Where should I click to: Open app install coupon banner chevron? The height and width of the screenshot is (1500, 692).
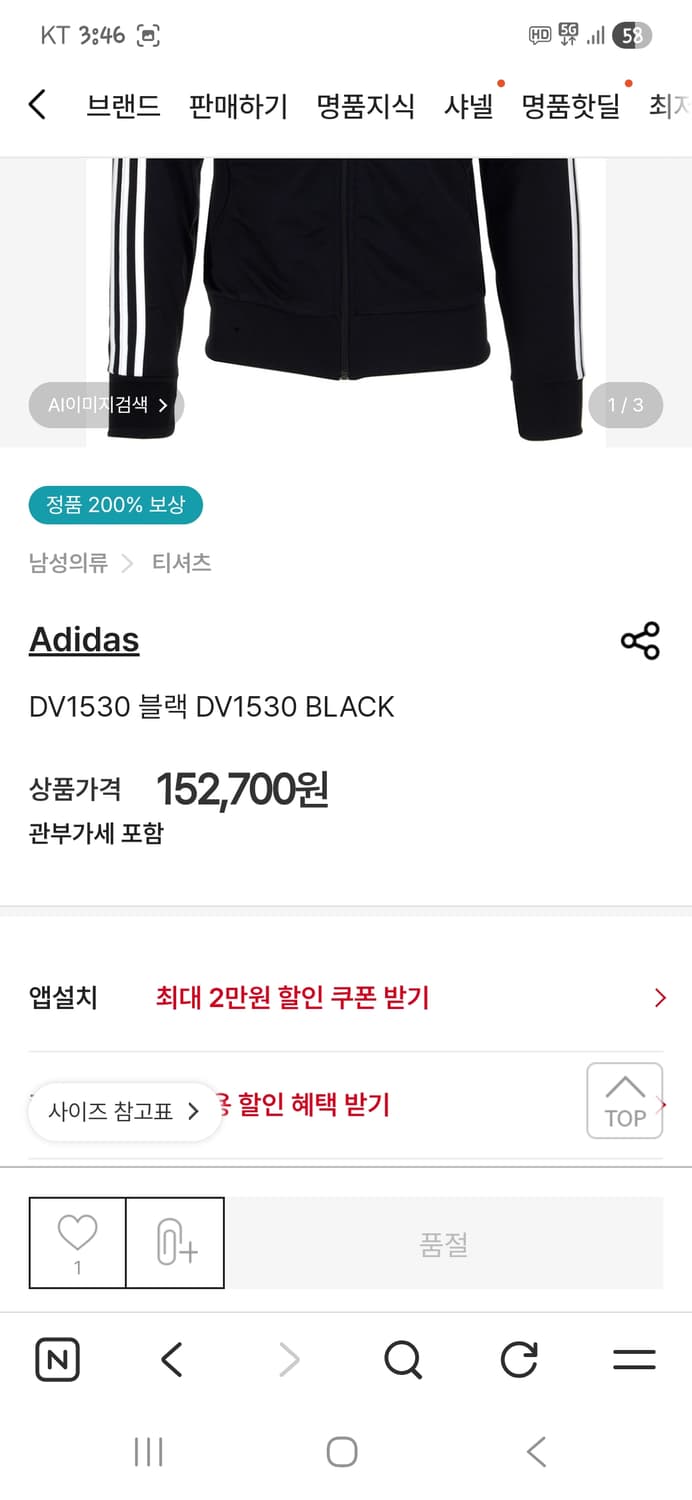tap(660, 997)
